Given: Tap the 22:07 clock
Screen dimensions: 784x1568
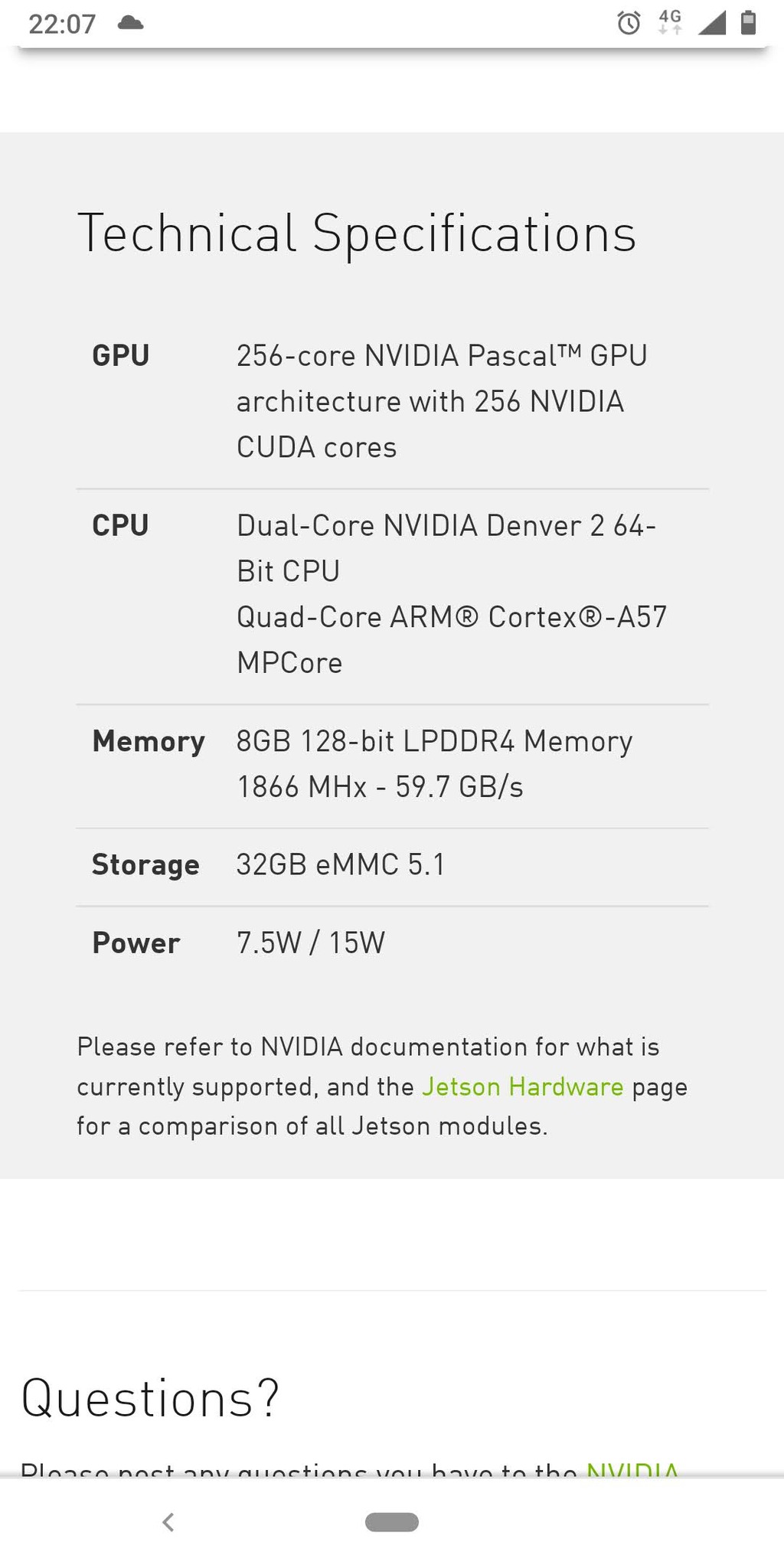Looking at the screenshot, I should tap(62, 24).
